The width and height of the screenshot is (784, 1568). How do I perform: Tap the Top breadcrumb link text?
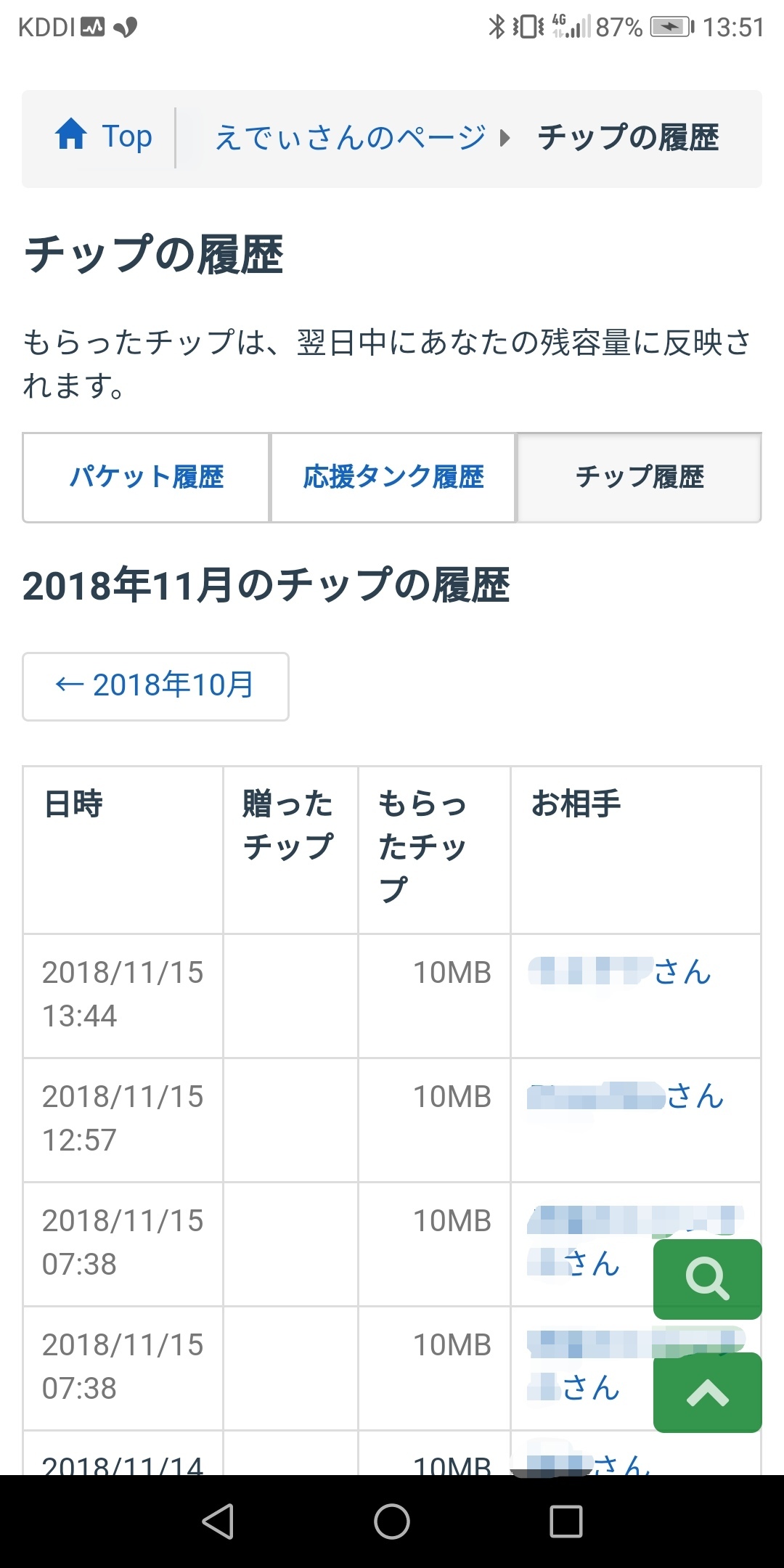click(x=127, y=136)
